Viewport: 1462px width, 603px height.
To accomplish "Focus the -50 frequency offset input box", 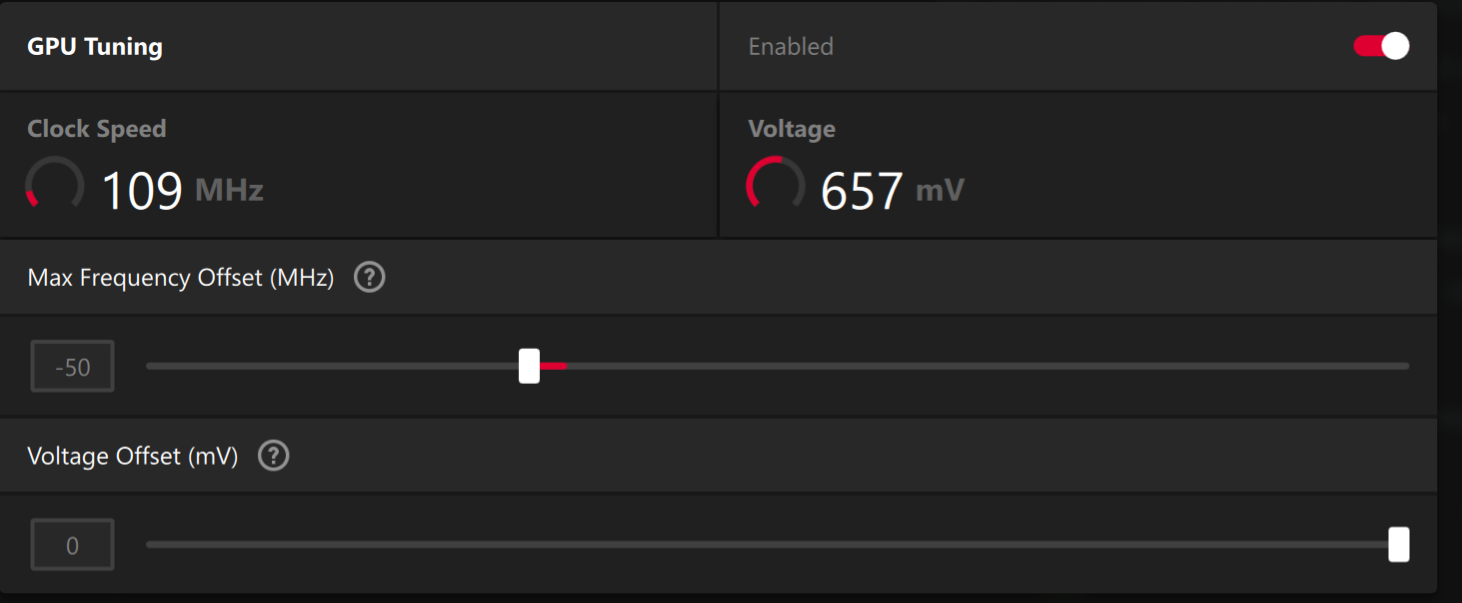I will [72, 367].
